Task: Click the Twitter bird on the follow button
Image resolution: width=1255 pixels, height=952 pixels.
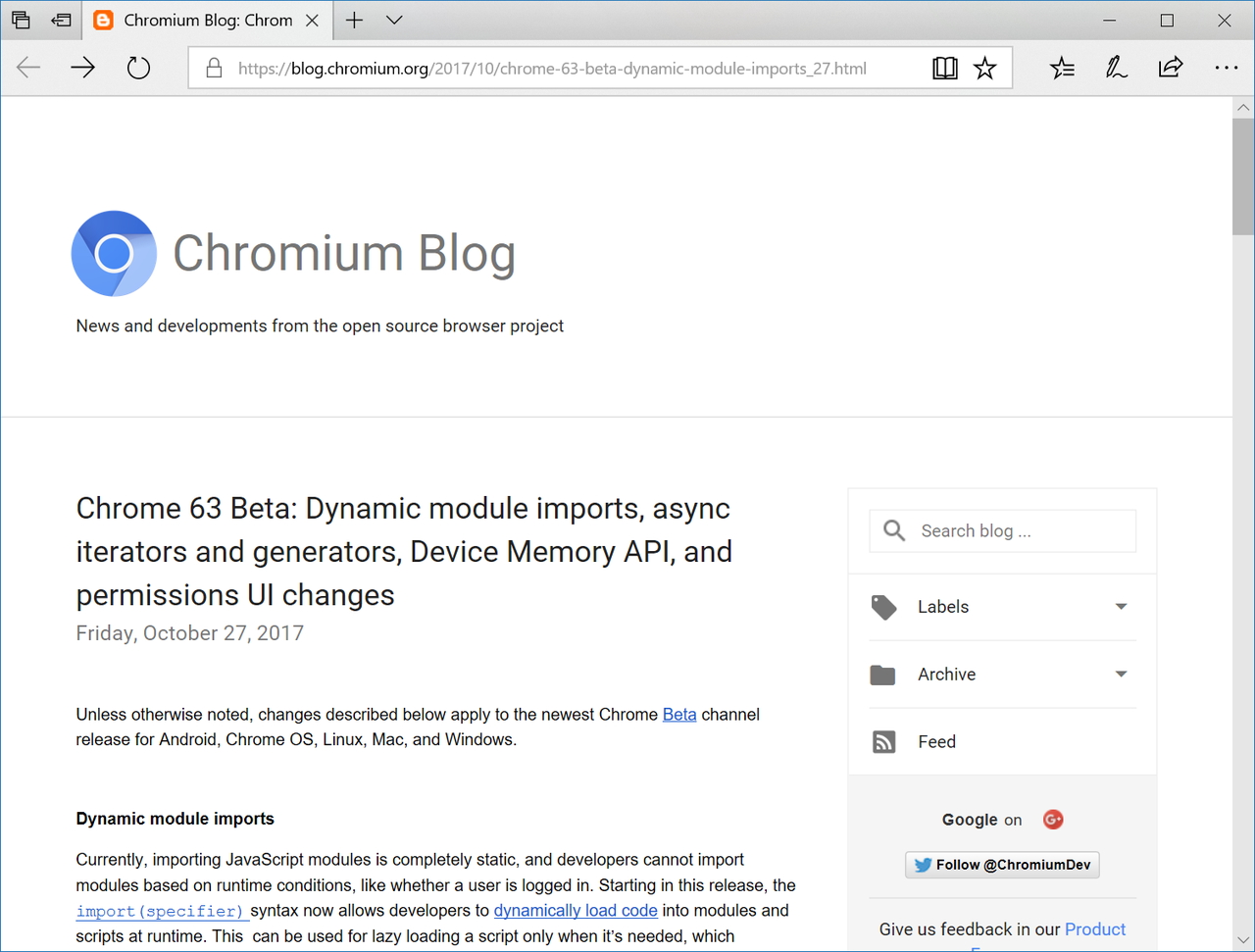Action: [922, 865]
